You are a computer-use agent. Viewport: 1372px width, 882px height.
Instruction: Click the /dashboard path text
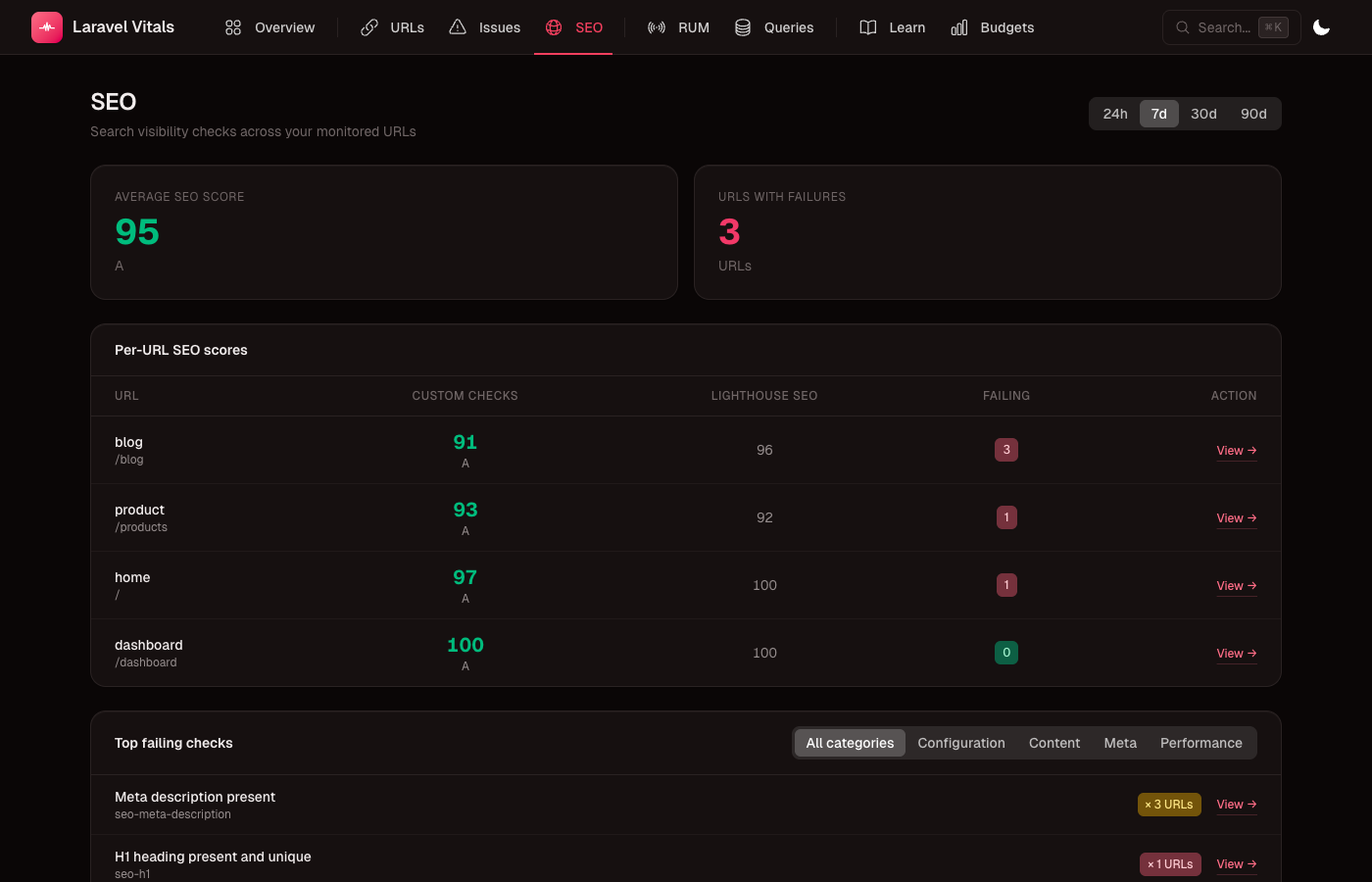pyautogui.click(x=146, y=662)
